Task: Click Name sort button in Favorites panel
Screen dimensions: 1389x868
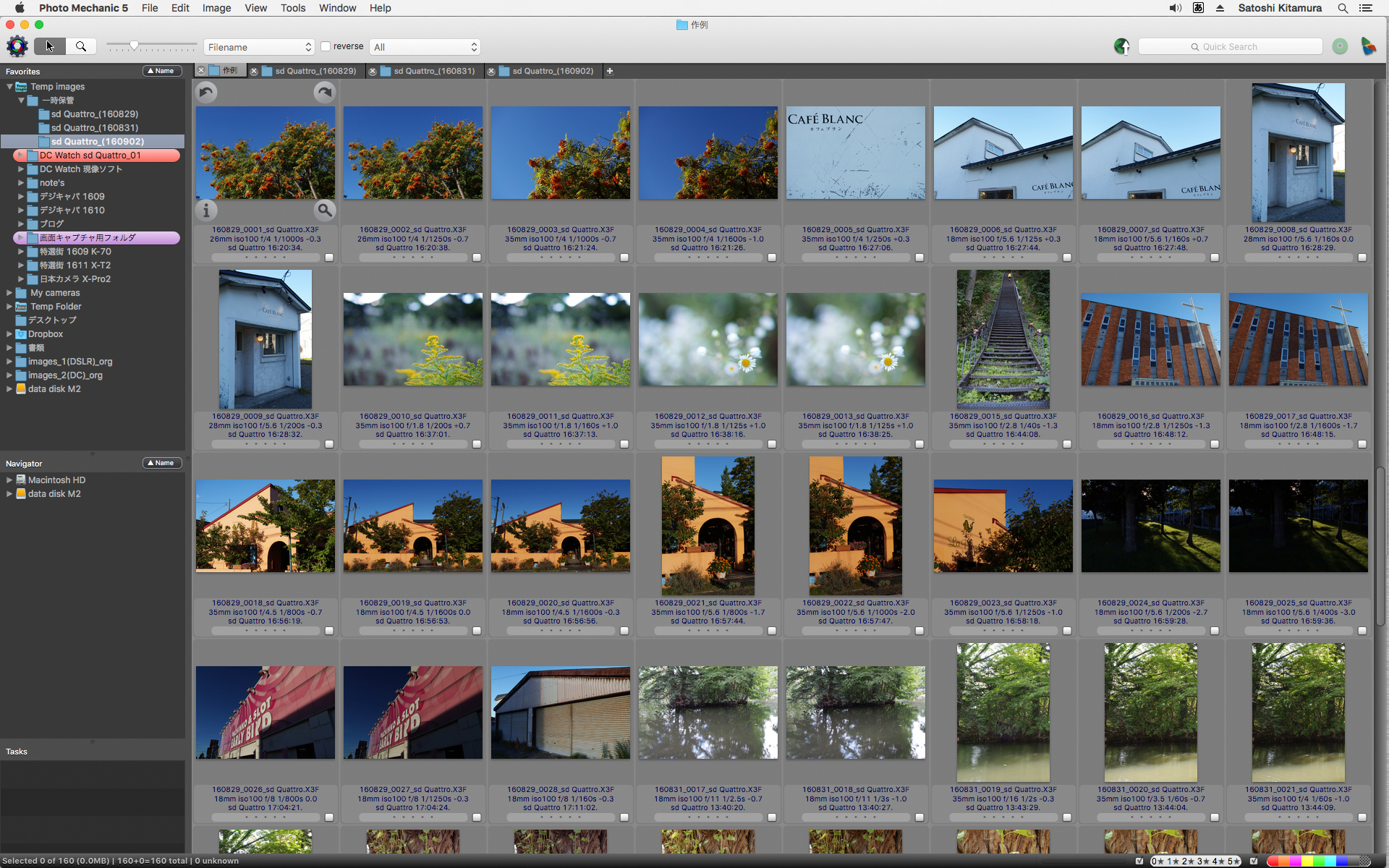Action: [161, 71]
